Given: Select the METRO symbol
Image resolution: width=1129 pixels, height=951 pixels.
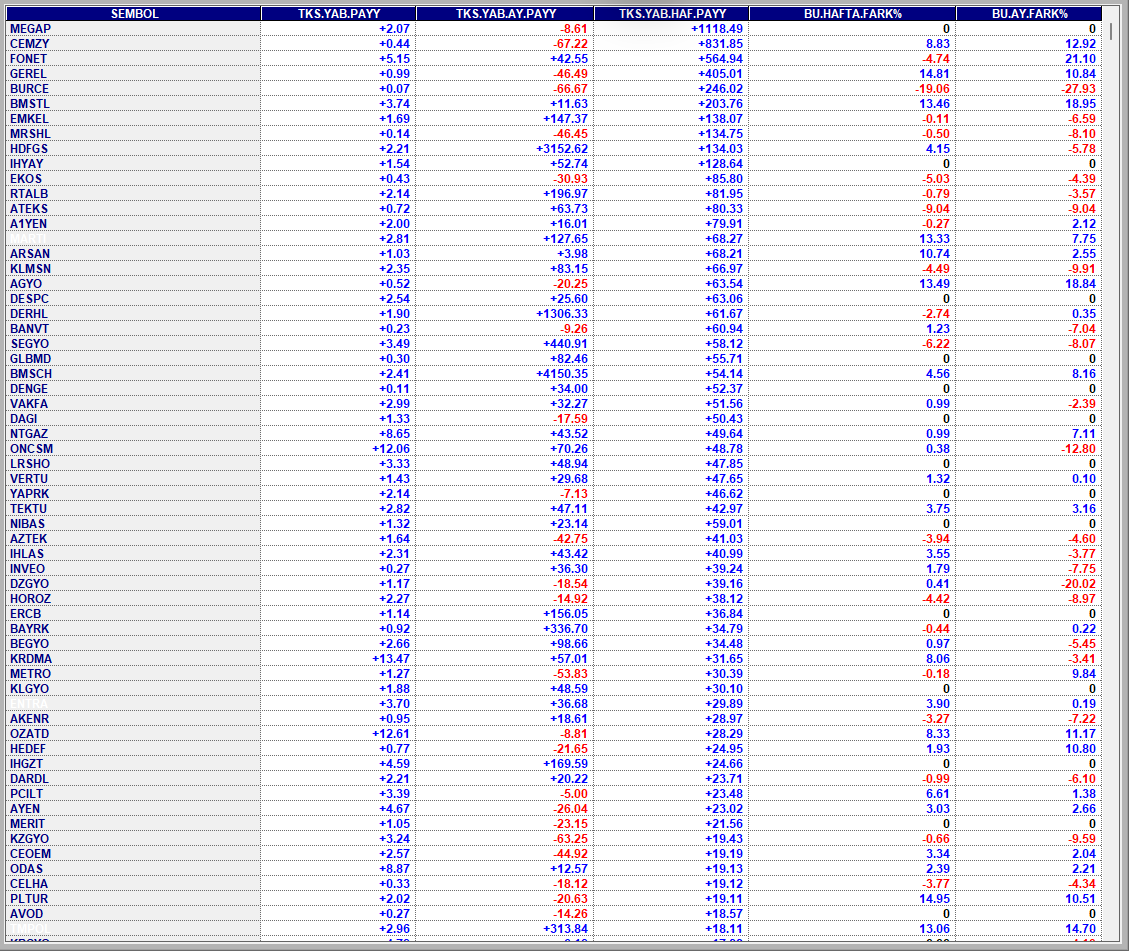Looking at the screenshot, I should point(30,674).
